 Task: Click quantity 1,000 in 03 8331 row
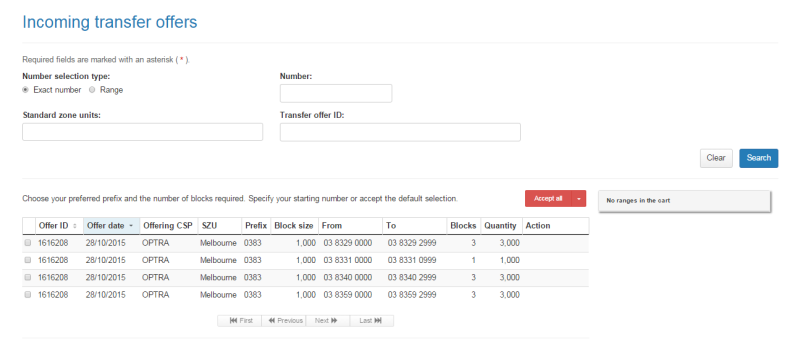coord(510,260)
